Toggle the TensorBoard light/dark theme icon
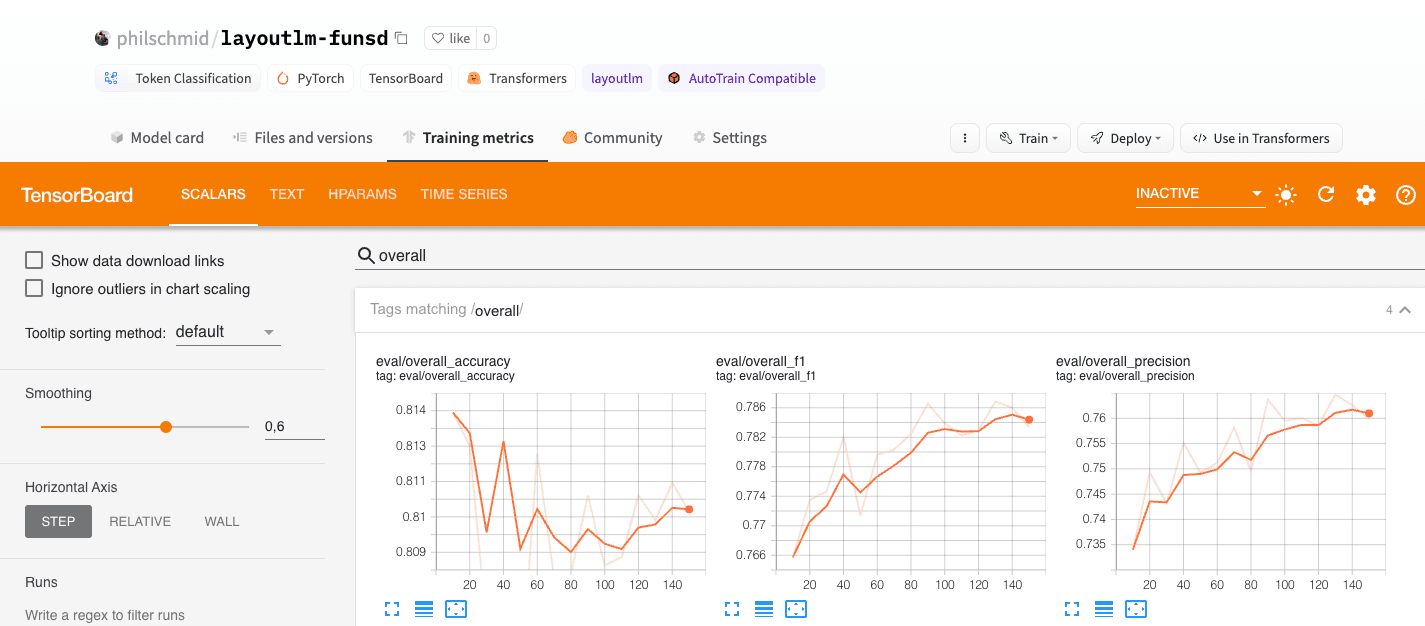 tap(1286, 194)
